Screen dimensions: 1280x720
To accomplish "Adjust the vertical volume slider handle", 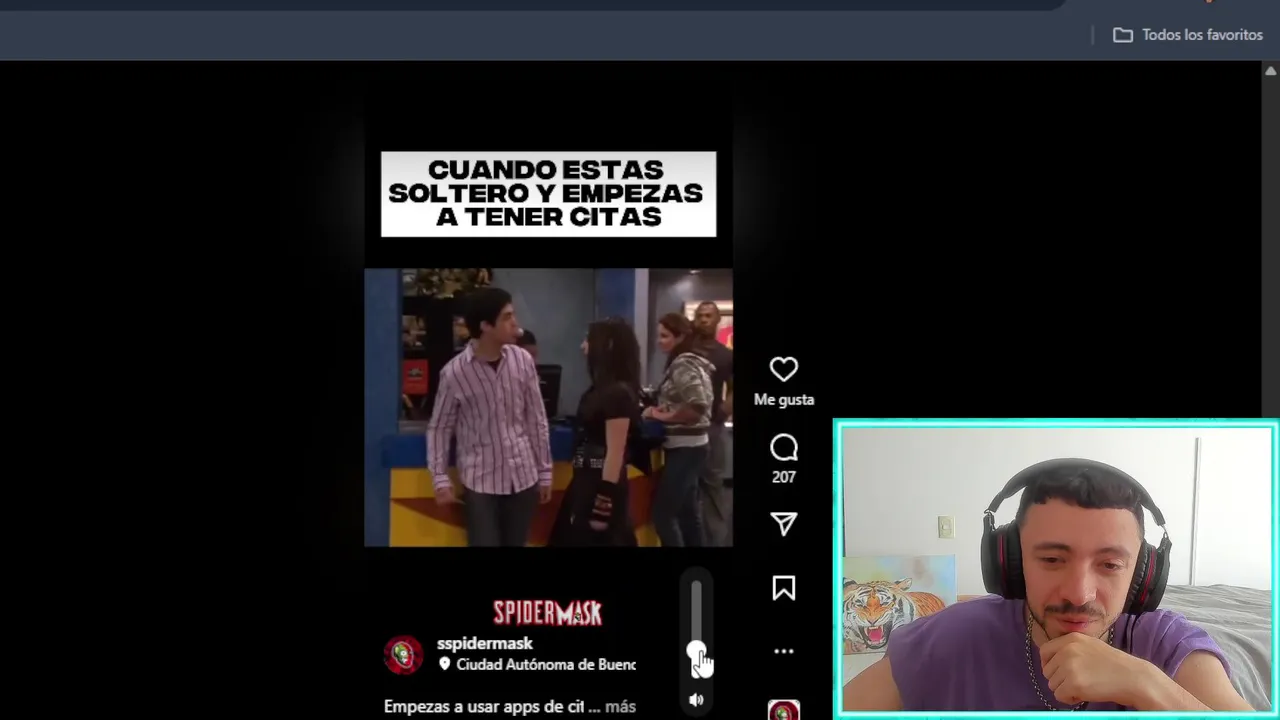I will click(x=696, y=651).
